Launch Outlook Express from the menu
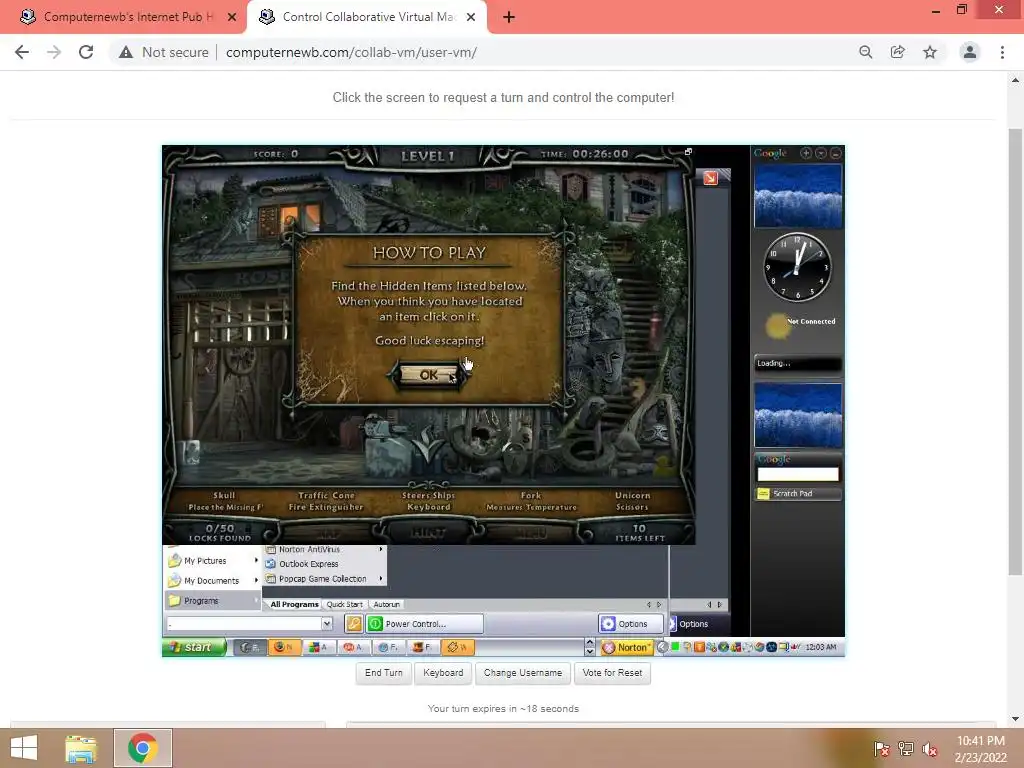This screenshot has width=1024, height=768. tap(325, 564)
